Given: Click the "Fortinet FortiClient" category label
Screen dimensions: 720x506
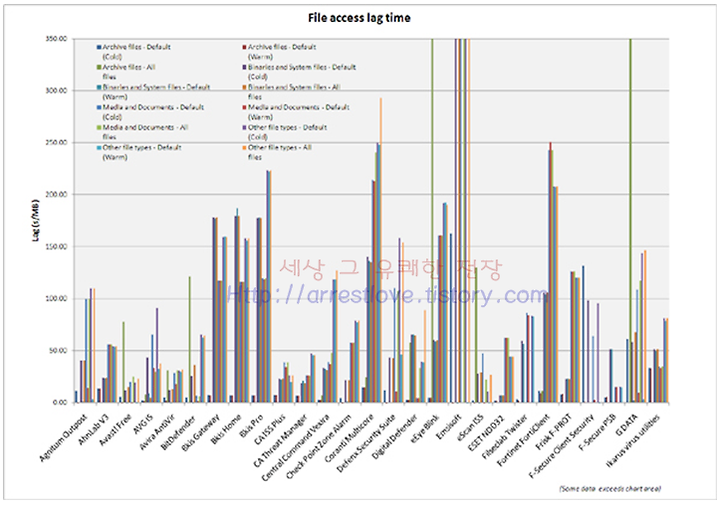Looking at the screenshot, I should click(525, 440).
